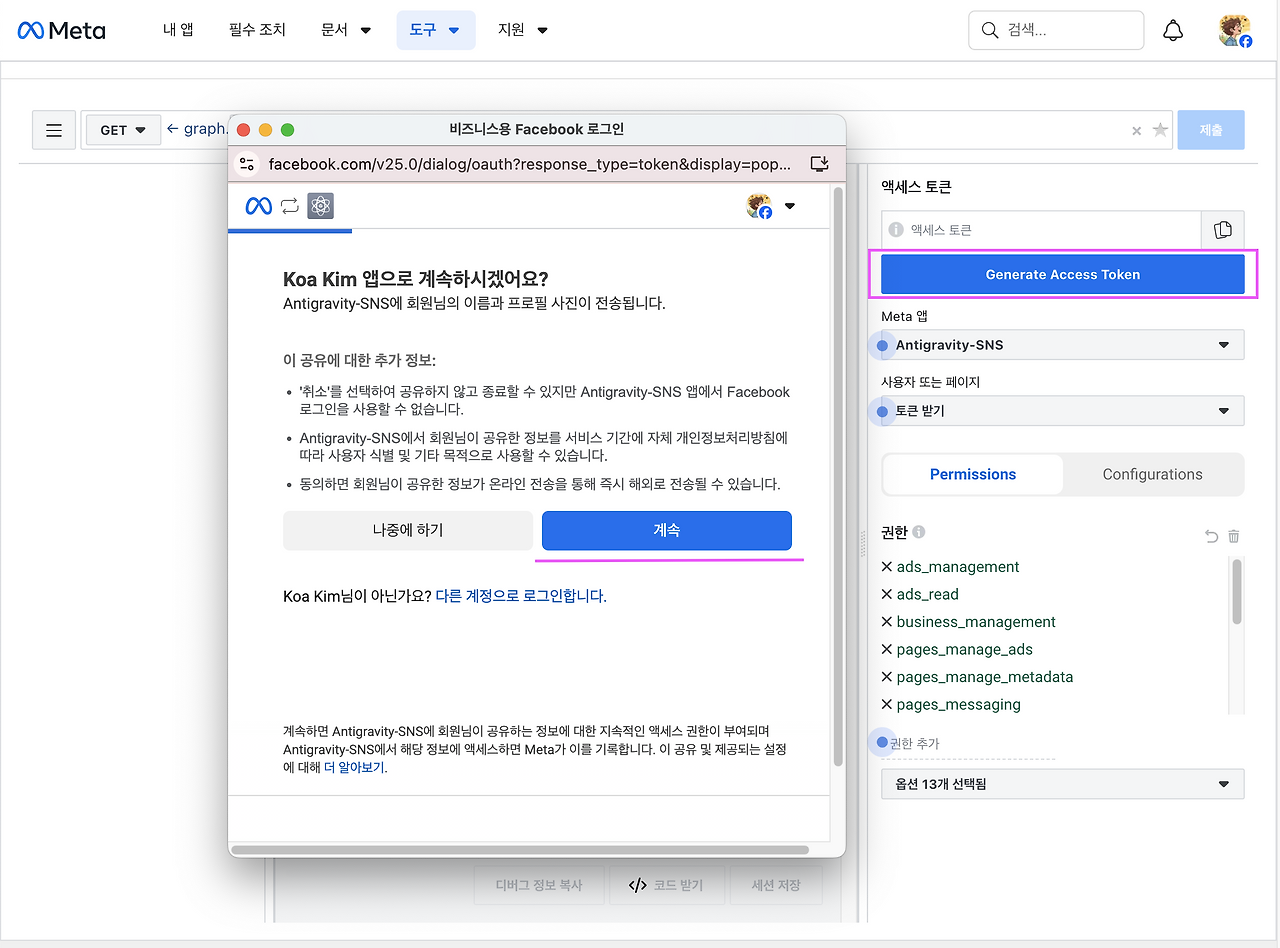Copy the access token with the clipboard icon
Image resolution: width=1280 pixels, height=948 pixels.
1223,230
